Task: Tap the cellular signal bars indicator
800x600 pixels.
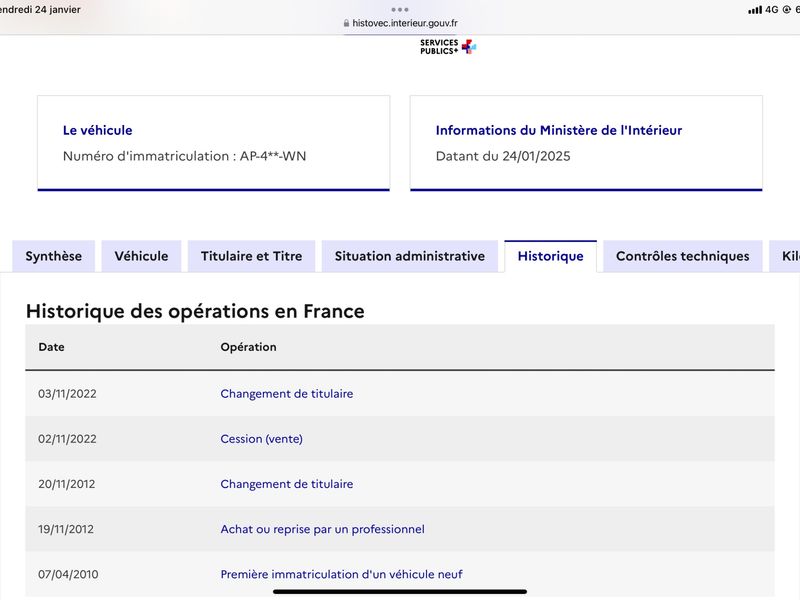Action: coord(755,10)
